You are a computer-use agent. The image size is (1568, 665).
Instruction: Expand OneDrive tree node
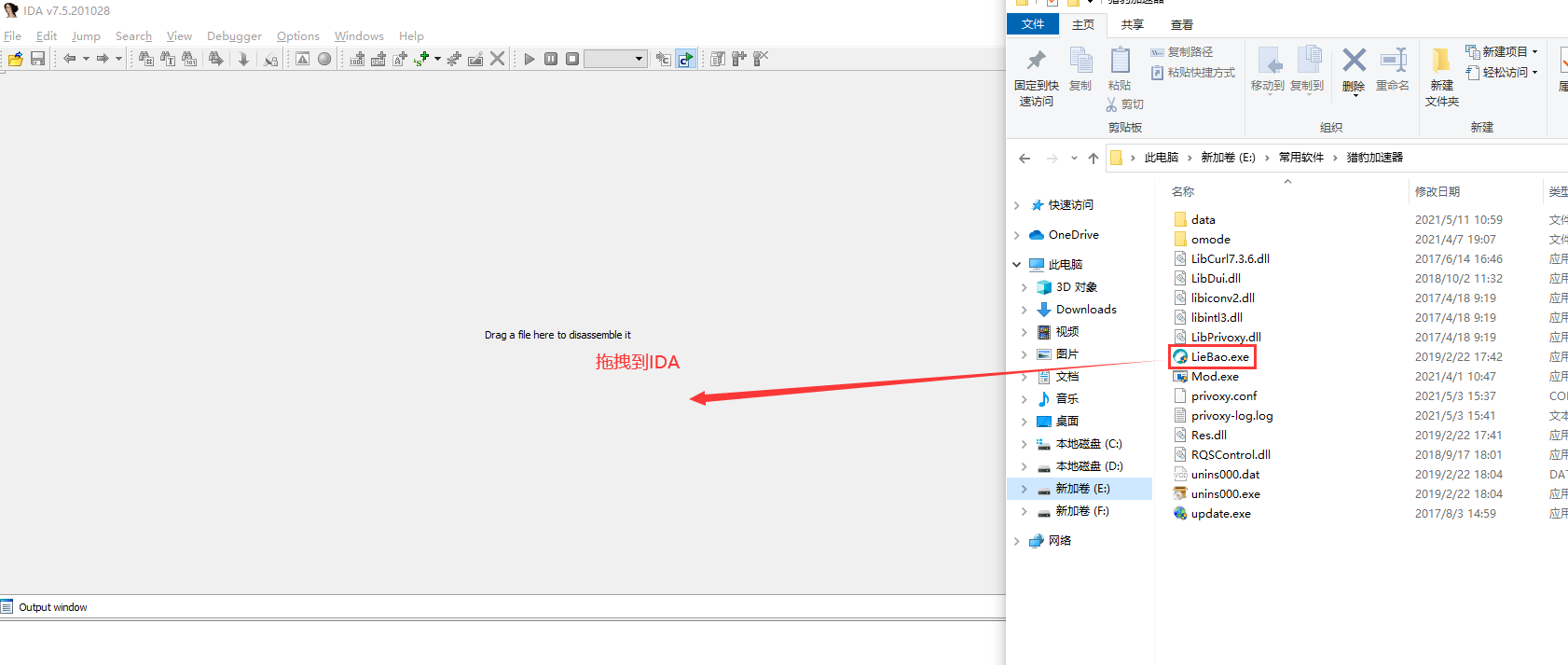tap(1017, 235)
